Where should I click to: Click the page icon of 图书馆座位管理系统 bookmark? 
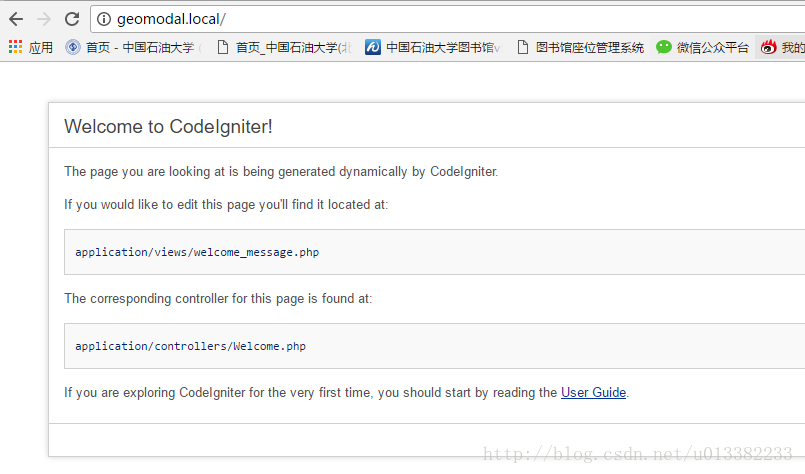tap(523, 47)
